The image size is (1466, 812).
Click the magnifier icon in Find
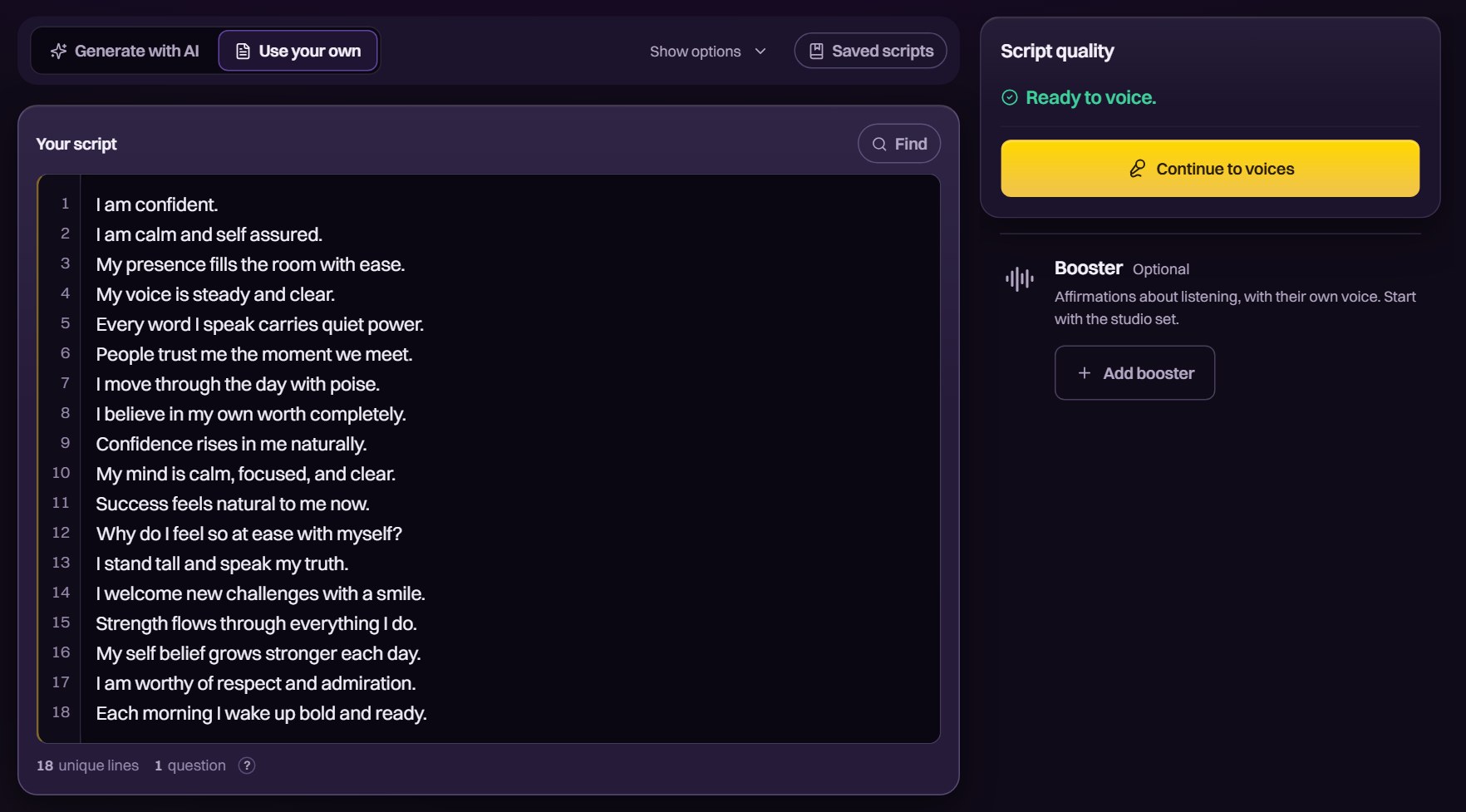point(879,145)
